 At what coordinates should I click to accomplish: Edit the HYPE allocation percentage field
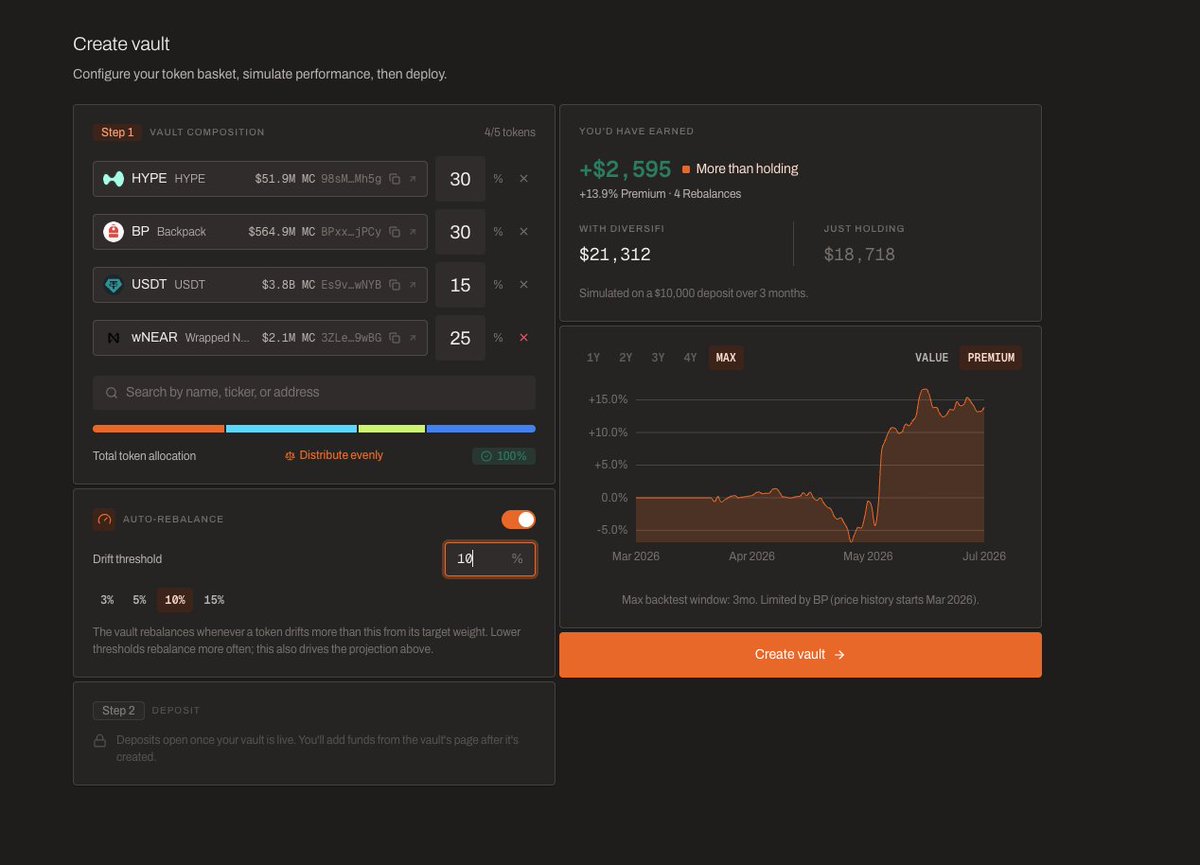[460, 179]
